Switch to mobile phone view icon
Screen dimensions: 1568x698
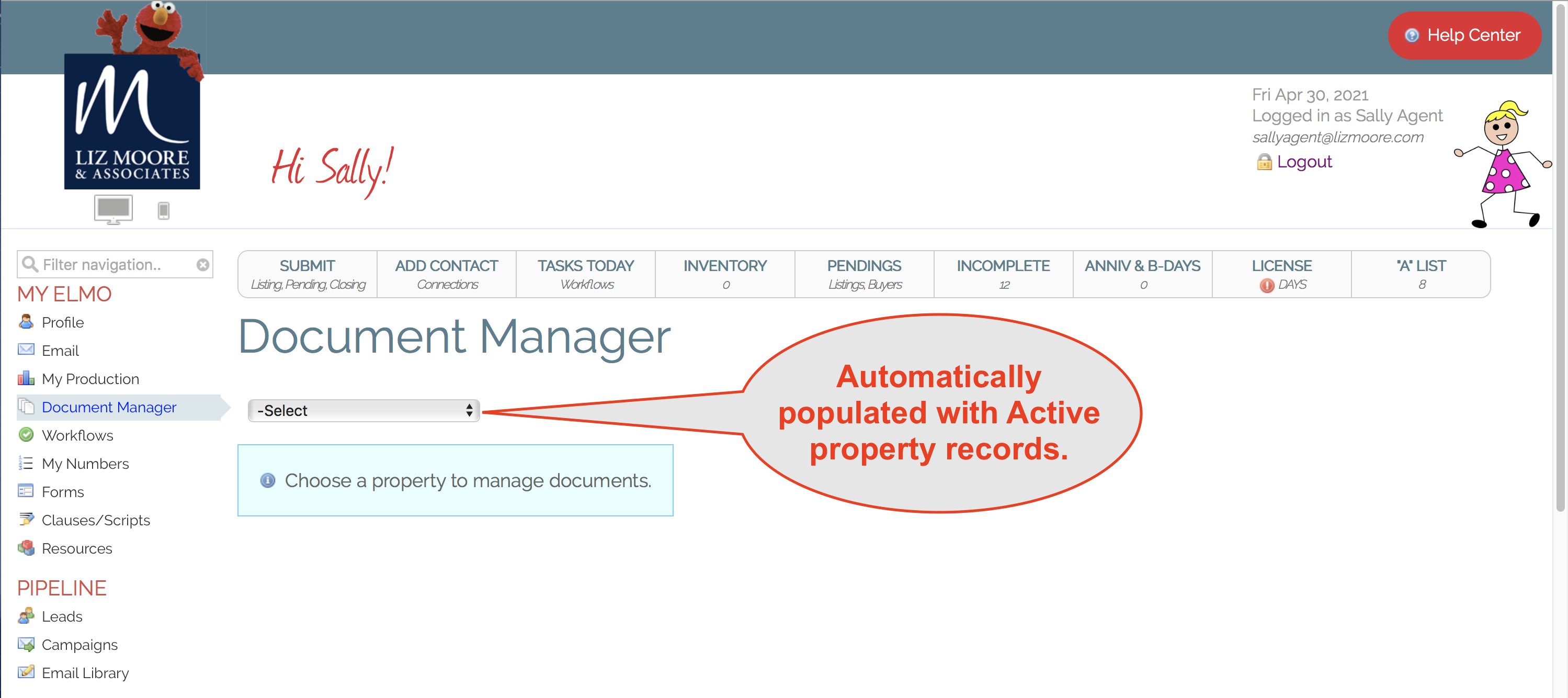(x=163, y=211)
